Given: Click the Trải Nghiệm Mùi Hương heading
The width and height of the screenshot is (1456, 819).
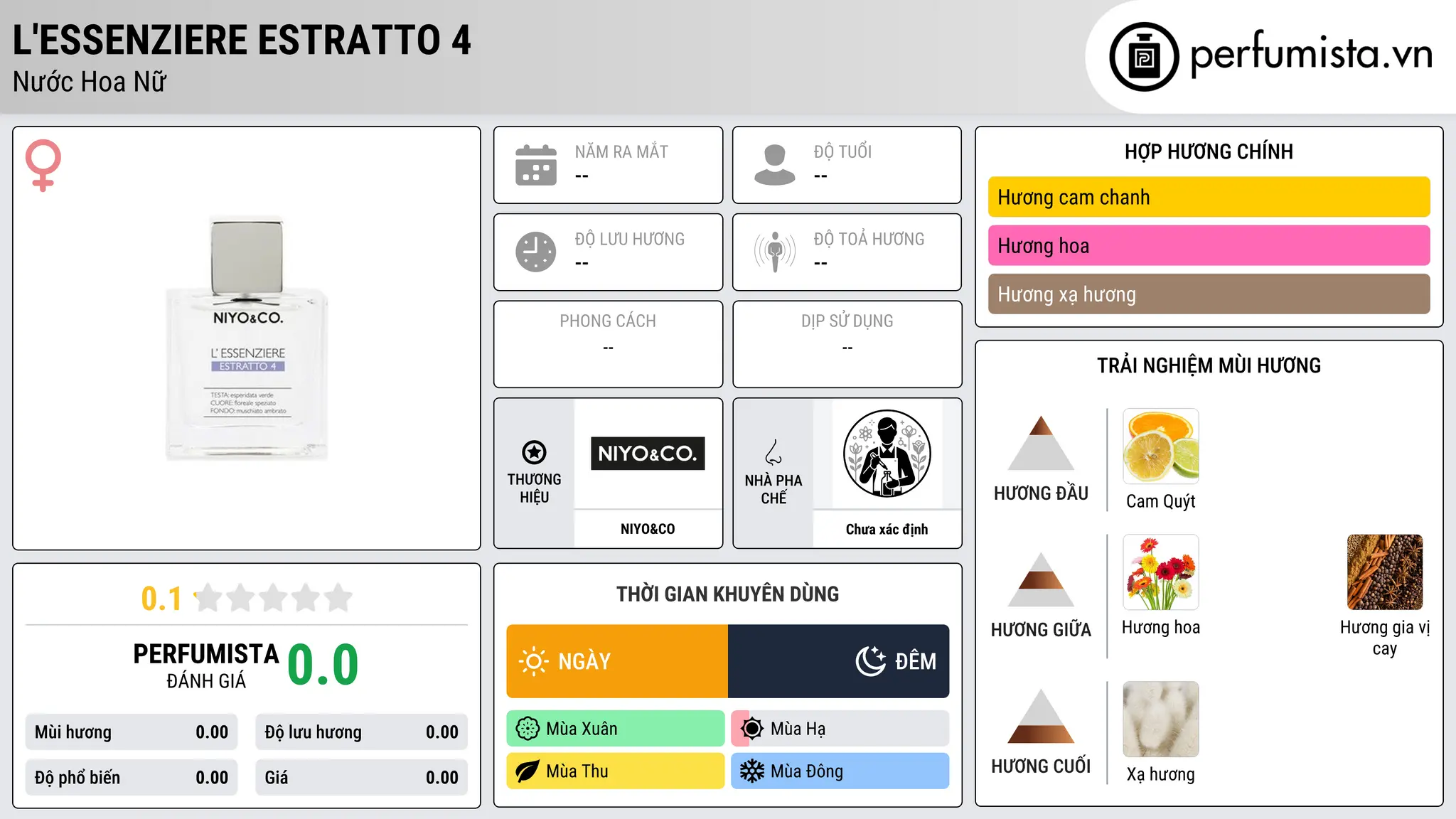Looking at the screenshot, I should (1209, 365).
